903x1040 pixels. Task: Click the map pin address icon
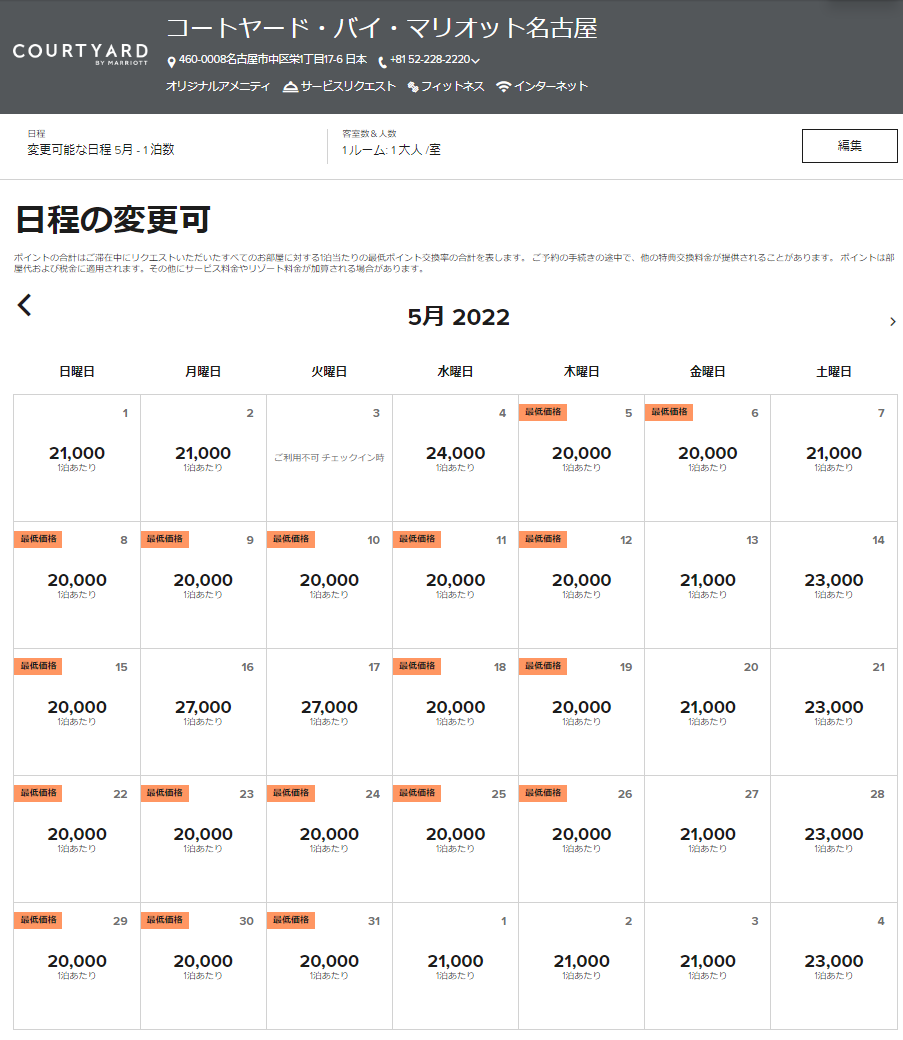pos(171,61)
